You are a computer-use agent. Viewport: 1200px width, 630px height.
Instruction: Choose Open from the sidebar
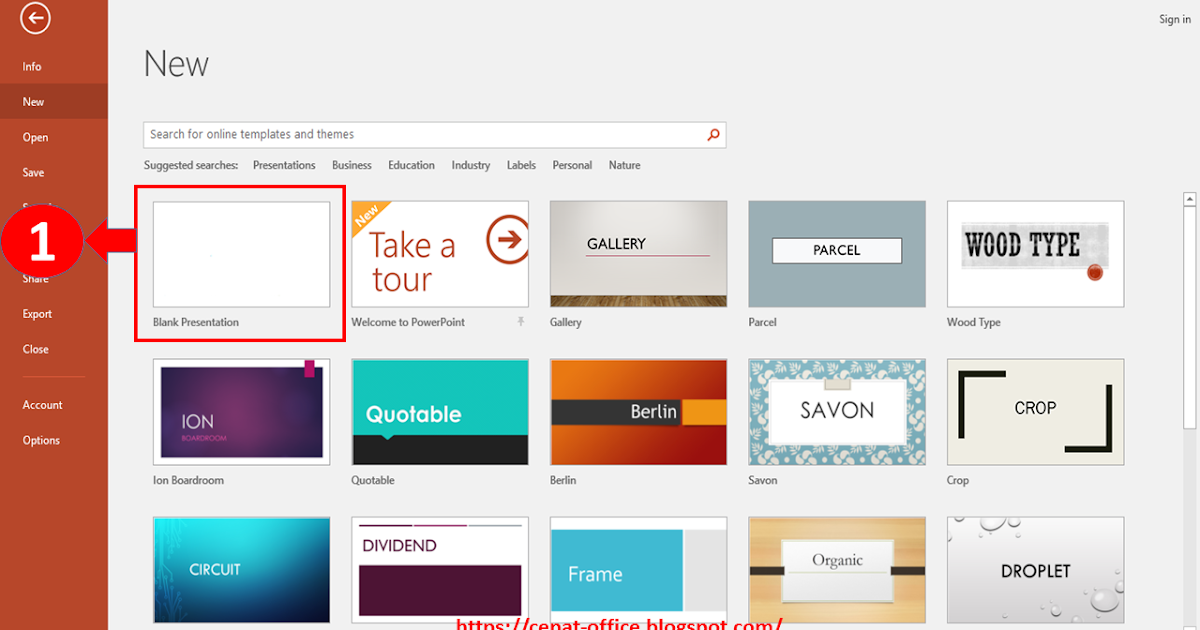tap(35, 138)
